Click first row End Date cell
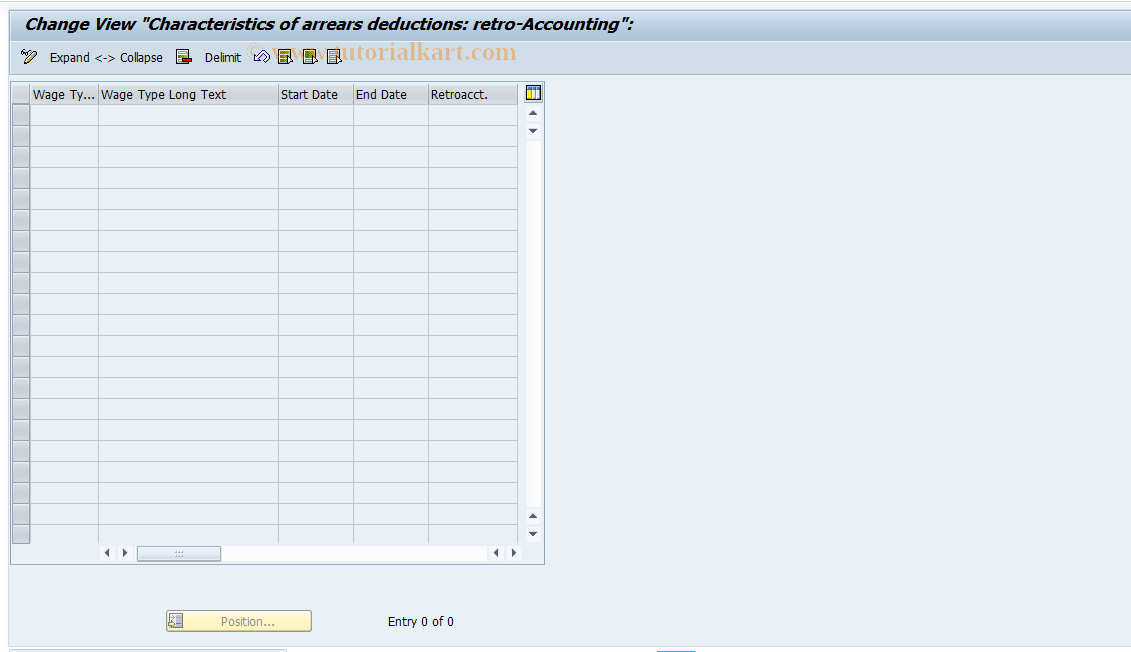Viewport: 1131px width, 652px height. (x=391, y=115)
